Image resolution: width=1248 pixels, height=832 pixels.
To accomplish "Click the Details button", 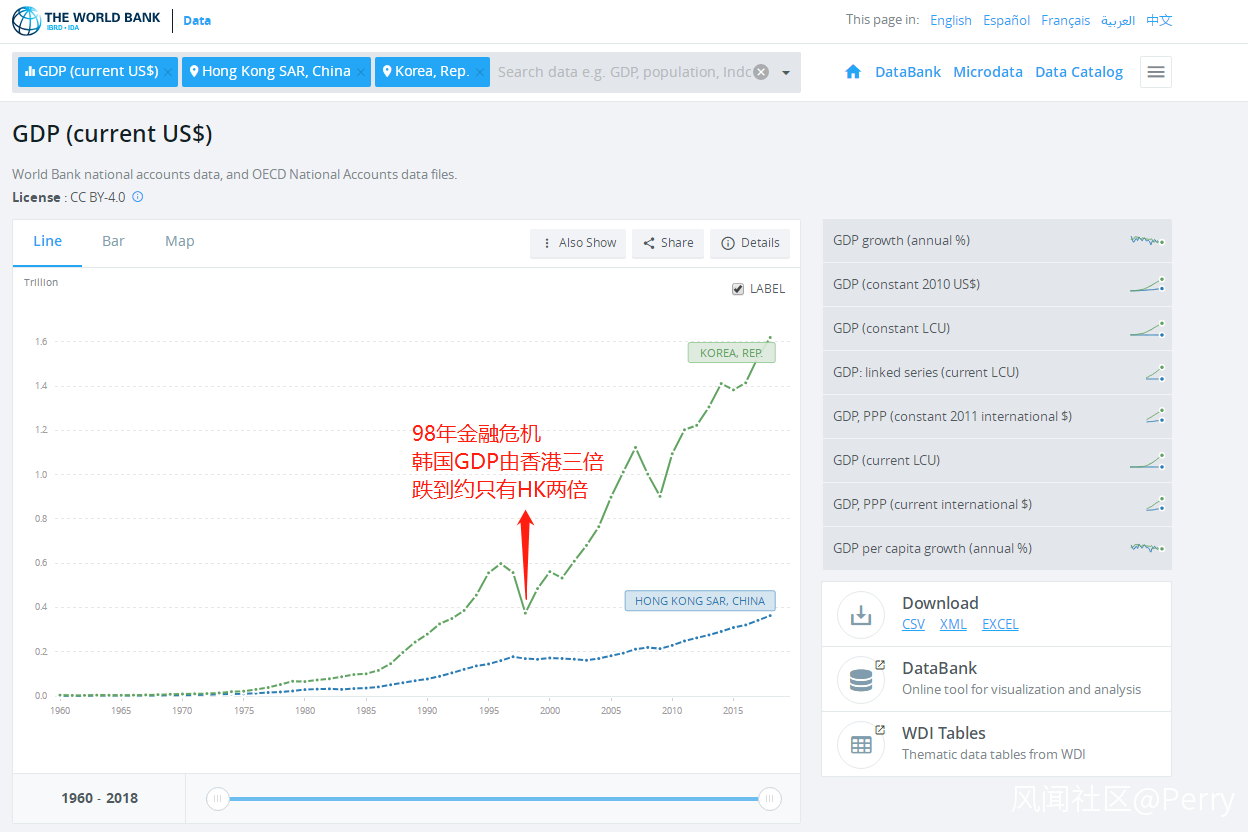I will point(750,243).
